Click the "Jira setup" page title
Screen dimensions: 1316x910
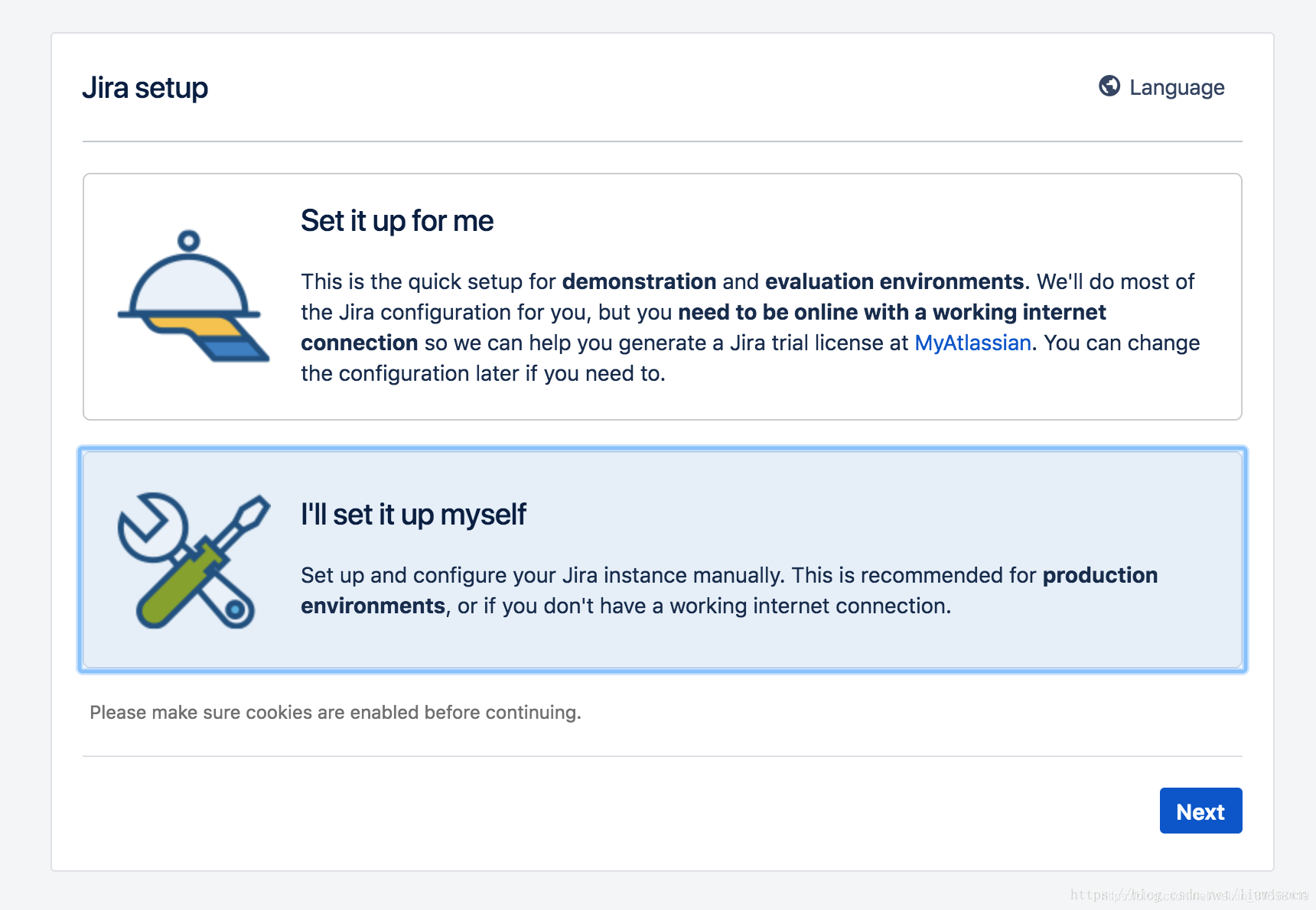coord(145,88)
